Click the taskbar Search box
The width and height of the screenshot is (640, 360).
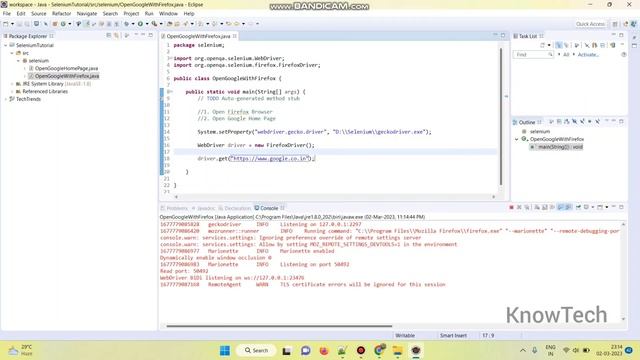256,351
